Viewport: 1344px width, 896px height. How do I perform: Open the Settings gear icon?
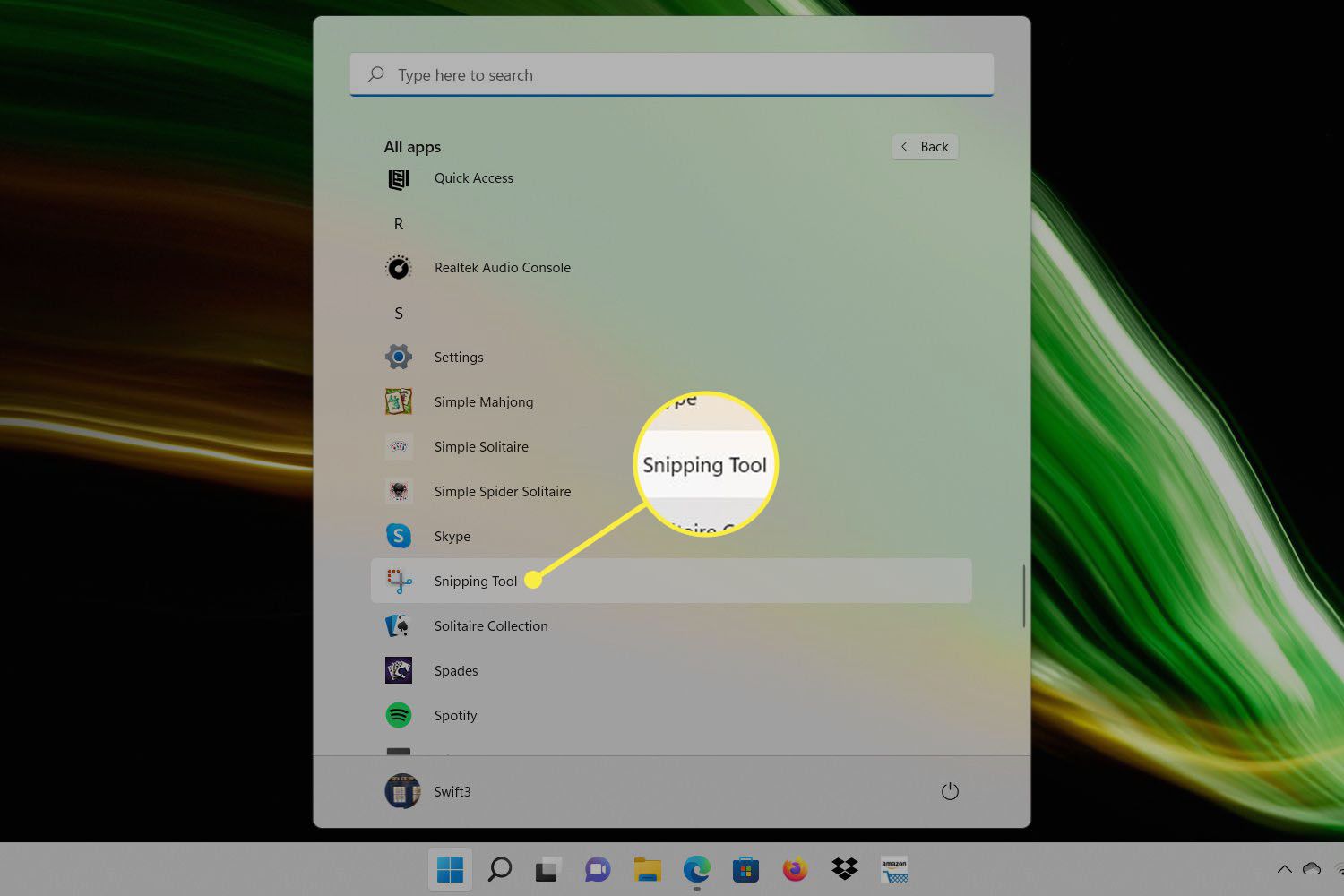pyautogui.click(x=399, y=357)
